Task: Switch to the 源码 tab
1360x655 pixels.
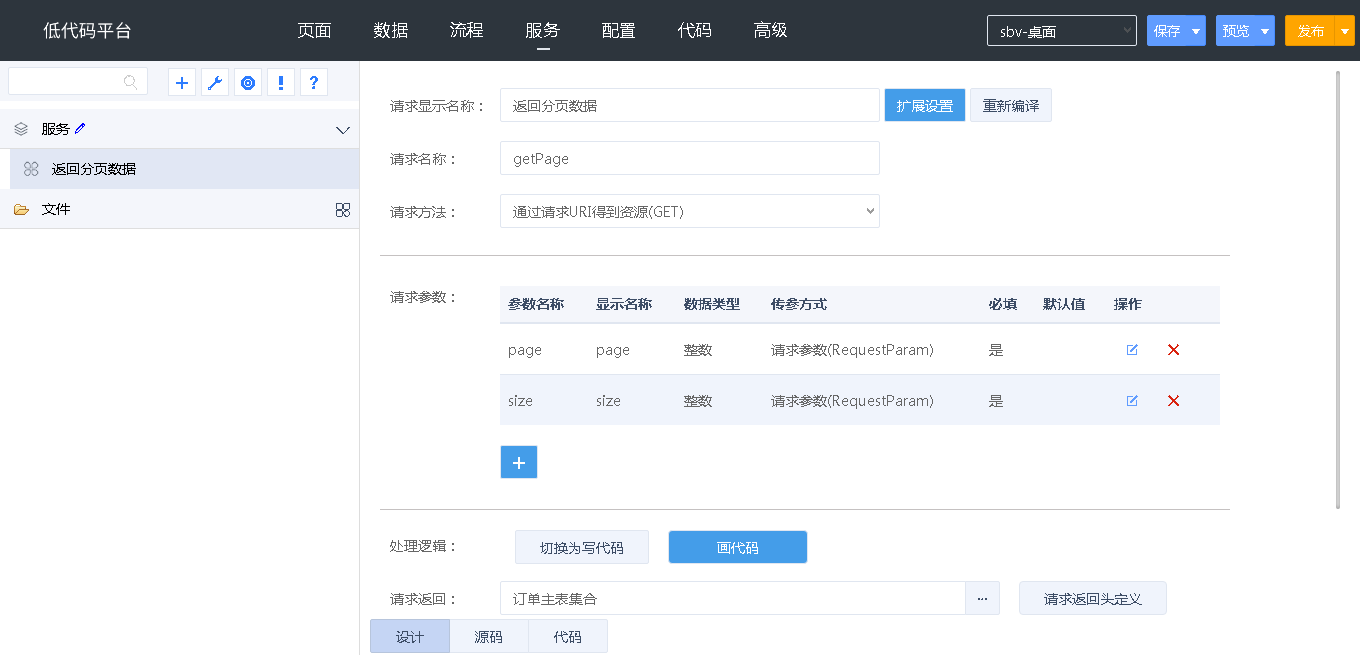Action: pos(488,637)
